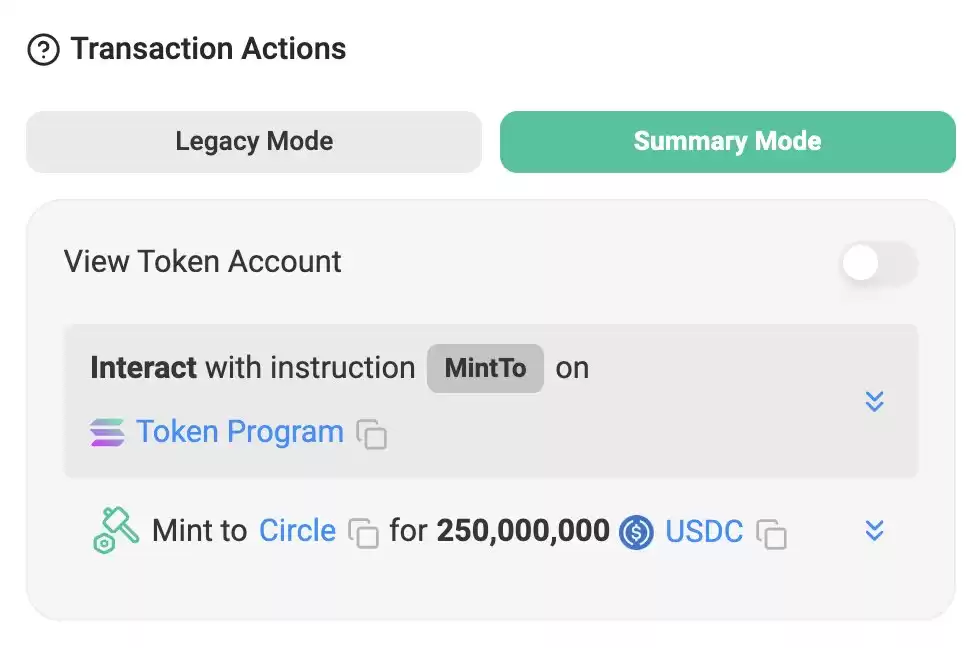
Task: Open the Circle account link
Action: coord(297,531)
